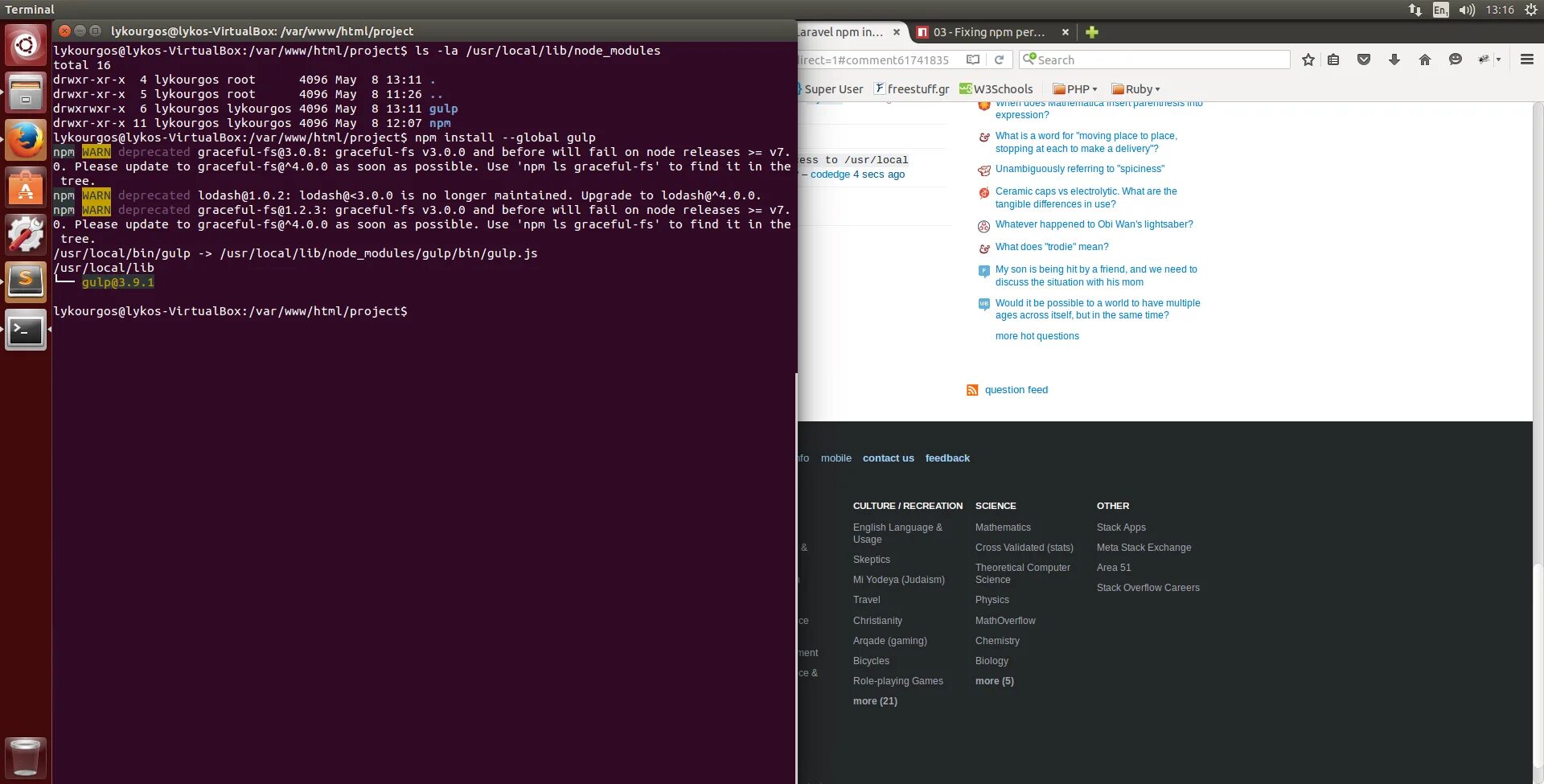The width and height of the screenshot is (1544, 784).
Task: Close the 'aravel npm in...' Firefox tab
Action: [897, 32]
